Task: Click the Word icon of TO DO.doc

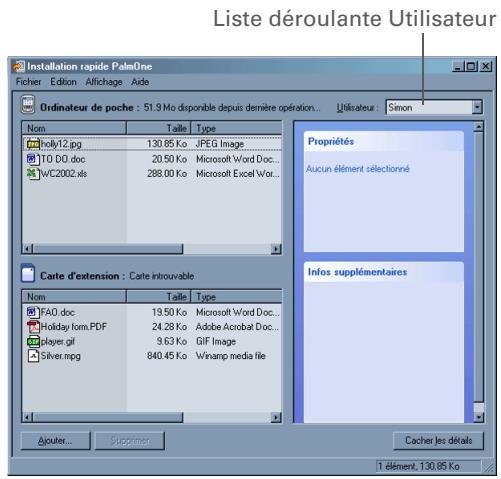Action: 33,159
